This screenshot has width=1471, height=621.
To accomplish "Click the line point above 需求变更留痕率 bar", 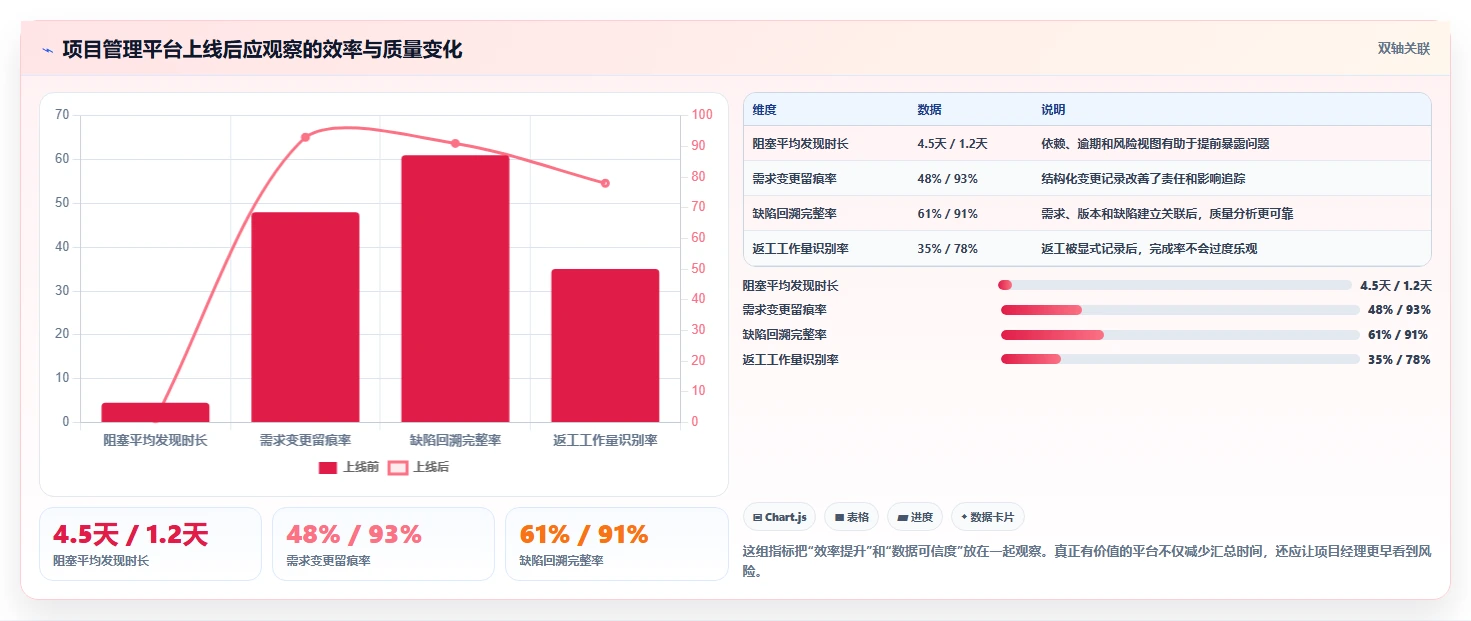I will tap(305, 137).
